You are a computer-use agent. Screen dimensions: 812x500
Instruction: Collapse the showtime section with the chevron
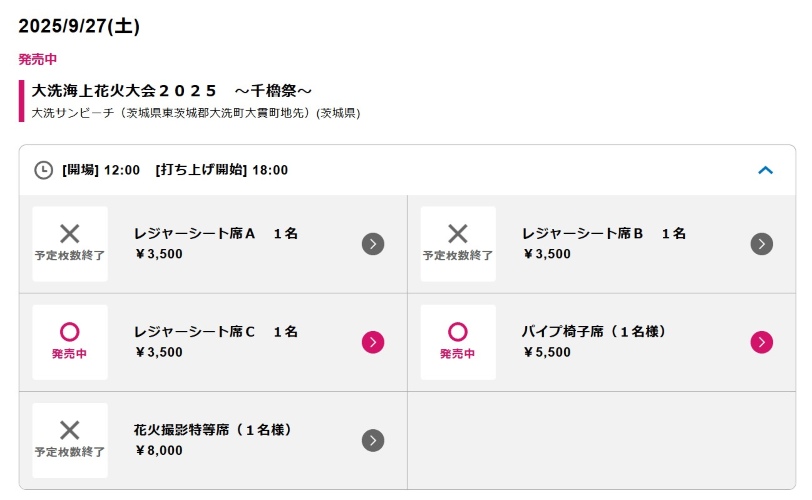coord(765,170)
